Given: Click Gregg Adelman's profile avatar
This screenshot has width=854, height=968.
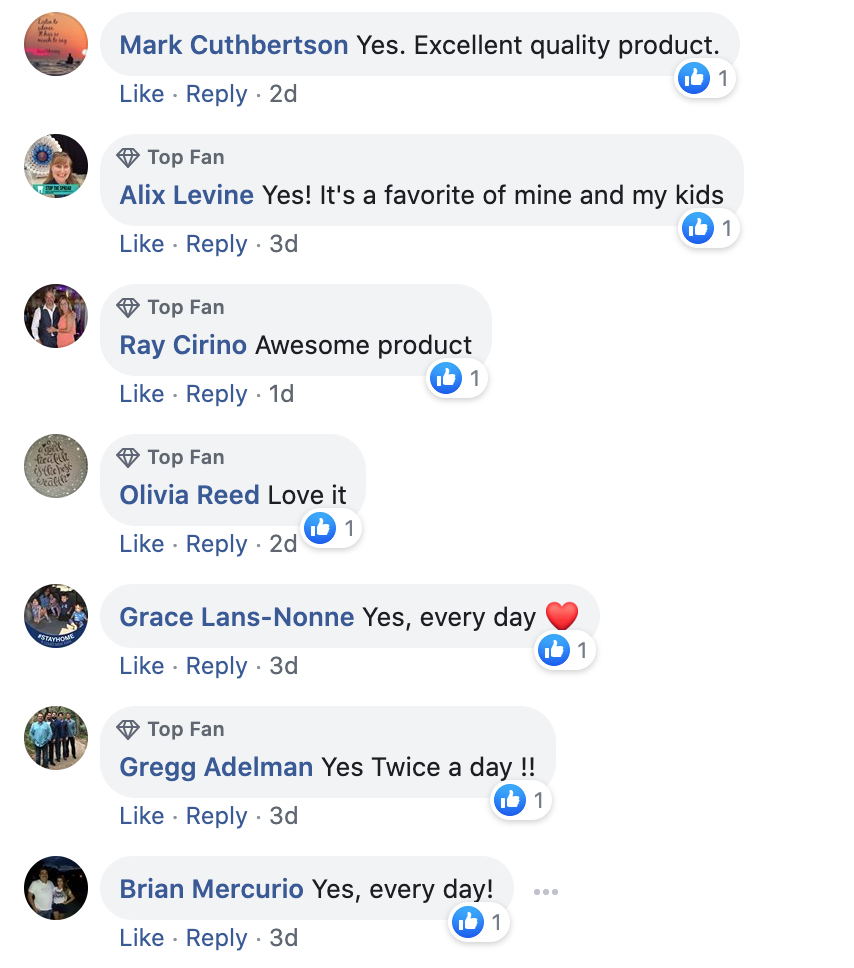Looking at the screenshot, I should (x=56, y=738).
